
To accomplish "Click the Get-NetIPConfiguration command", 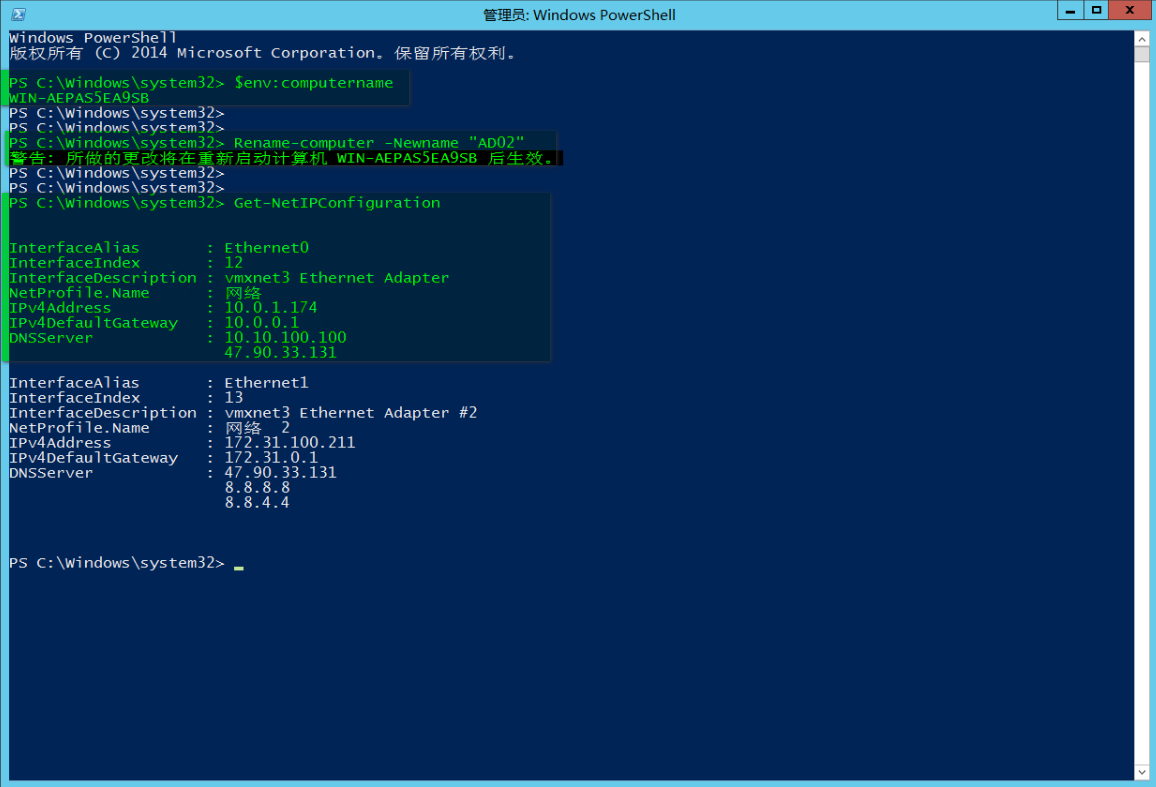I will 337,203.
